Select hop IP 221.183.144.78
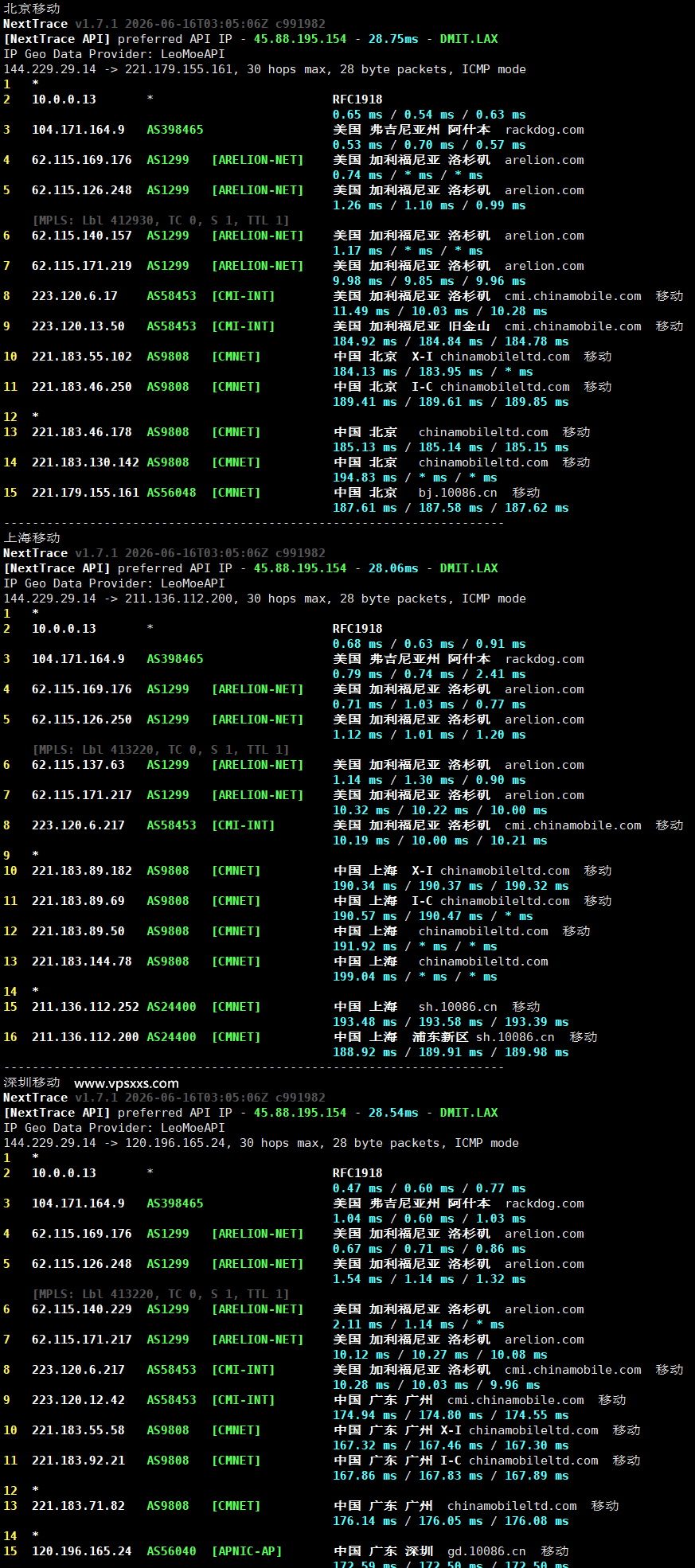 pyautogui.click(x=82, y=961)
